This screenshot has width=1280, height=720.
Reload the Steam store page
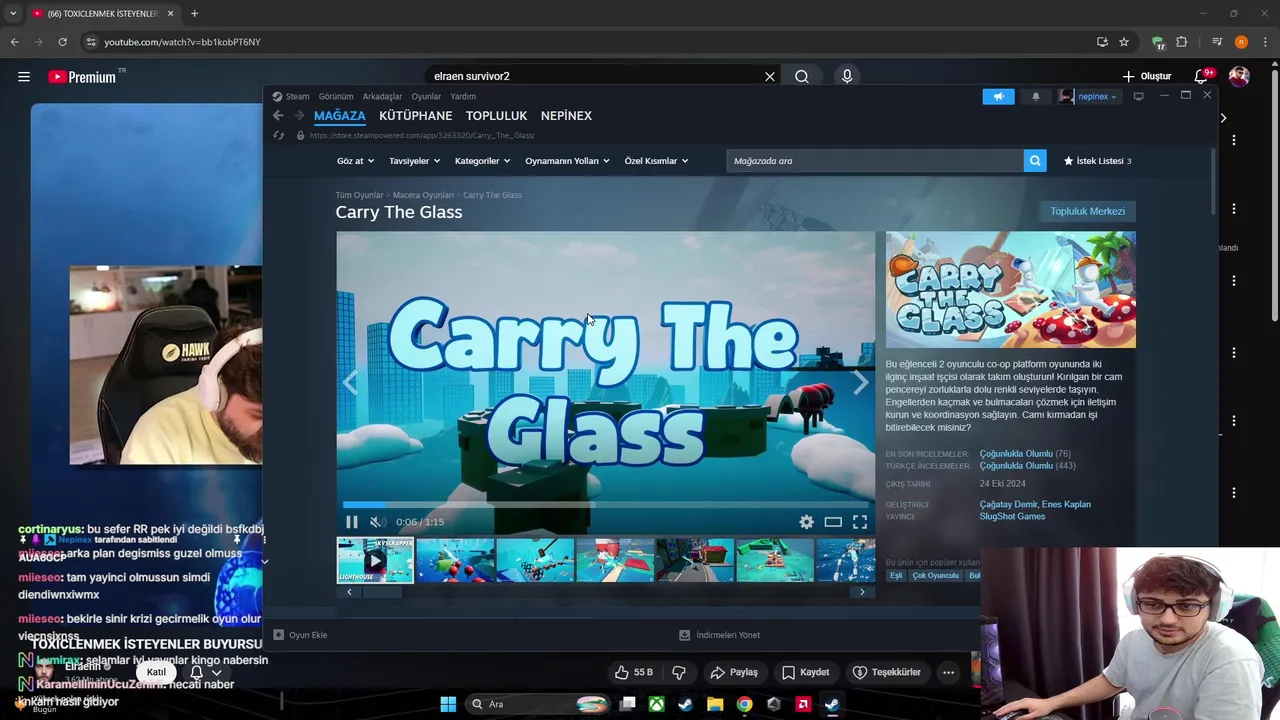[x=279, y=135]
